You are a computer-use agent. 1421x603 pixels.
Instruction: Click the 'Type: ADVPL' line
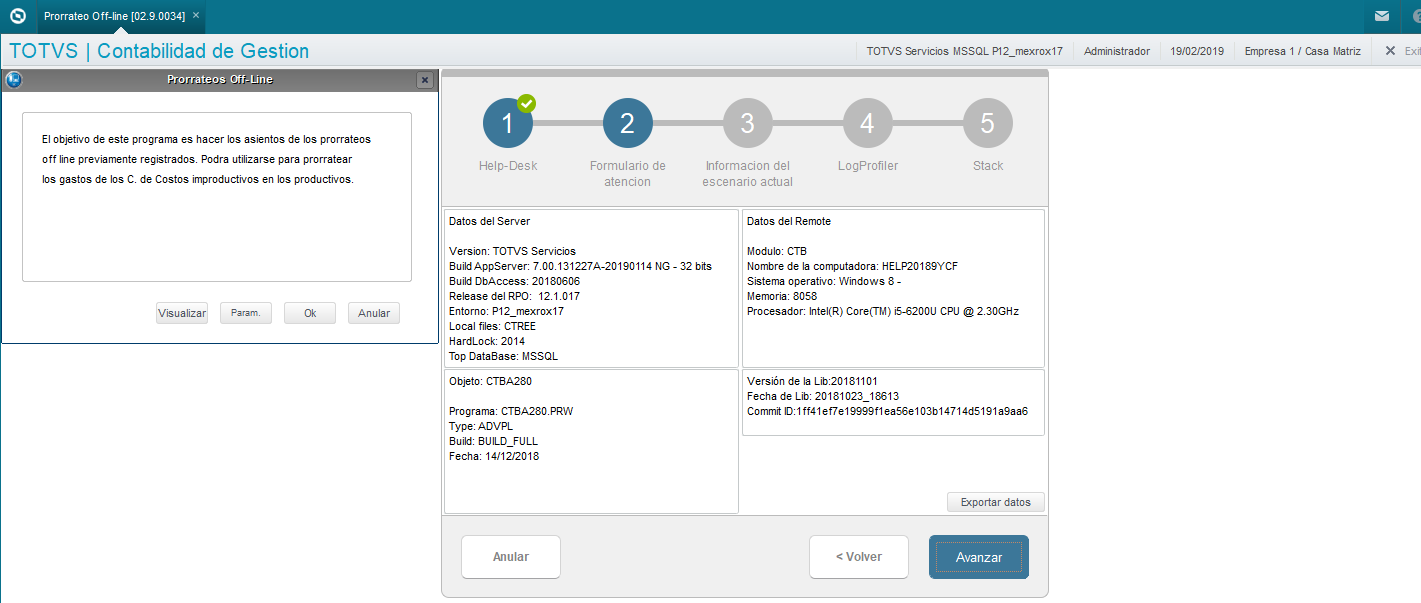[481, 426]
